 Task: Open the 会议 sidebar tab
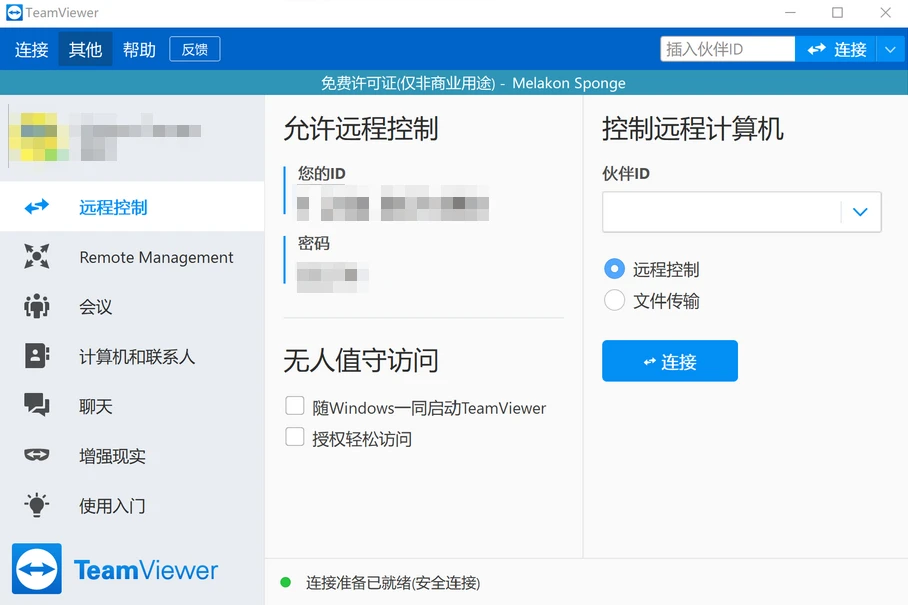[x=132, y=306]
